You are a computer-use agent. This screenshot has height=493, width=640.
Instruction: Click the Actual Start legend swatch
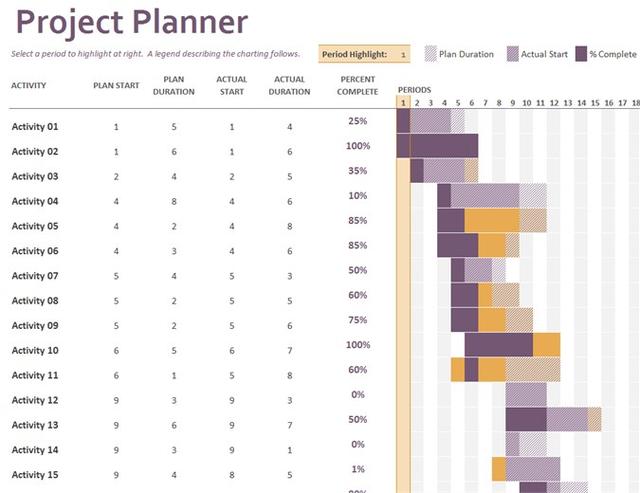tap(513, 54)
